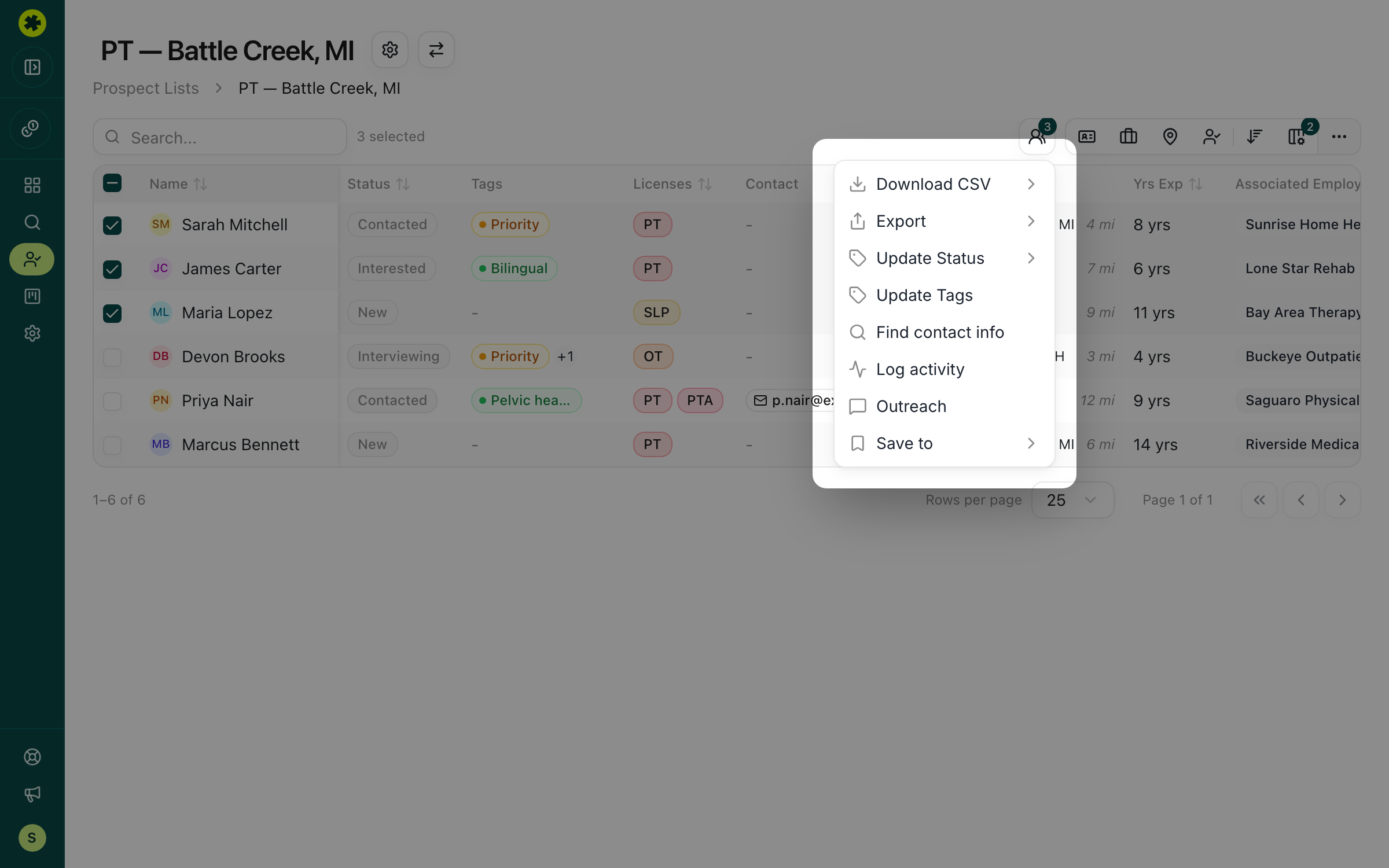
Task: Check Priya Nair's row checkbox
Action: (x=112, y=401)
